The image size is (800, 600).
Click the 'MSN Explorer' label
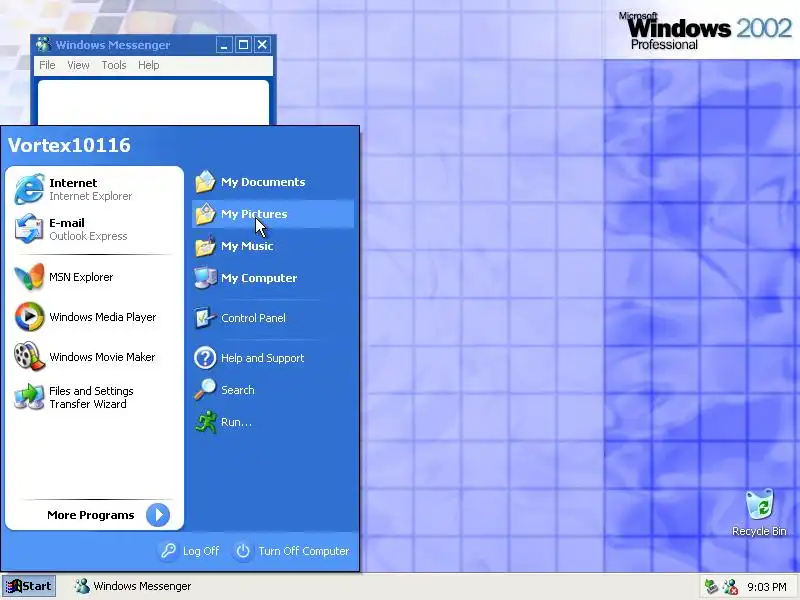(81, 277)
